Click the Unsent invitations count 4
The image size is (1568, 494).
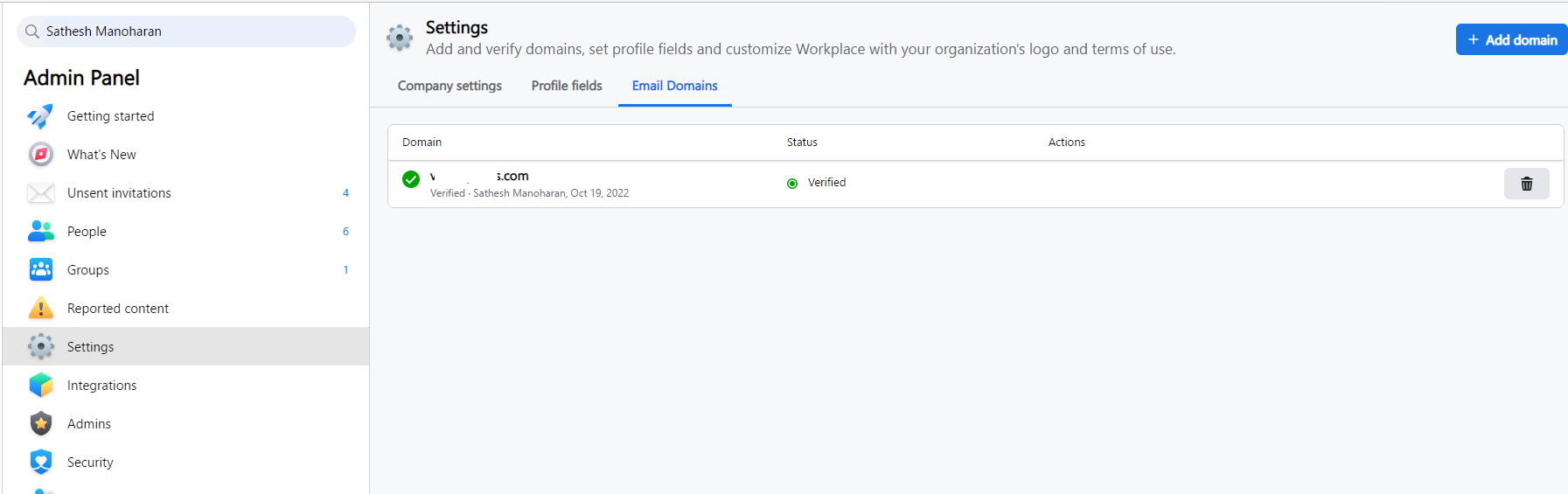click(345, 193)
